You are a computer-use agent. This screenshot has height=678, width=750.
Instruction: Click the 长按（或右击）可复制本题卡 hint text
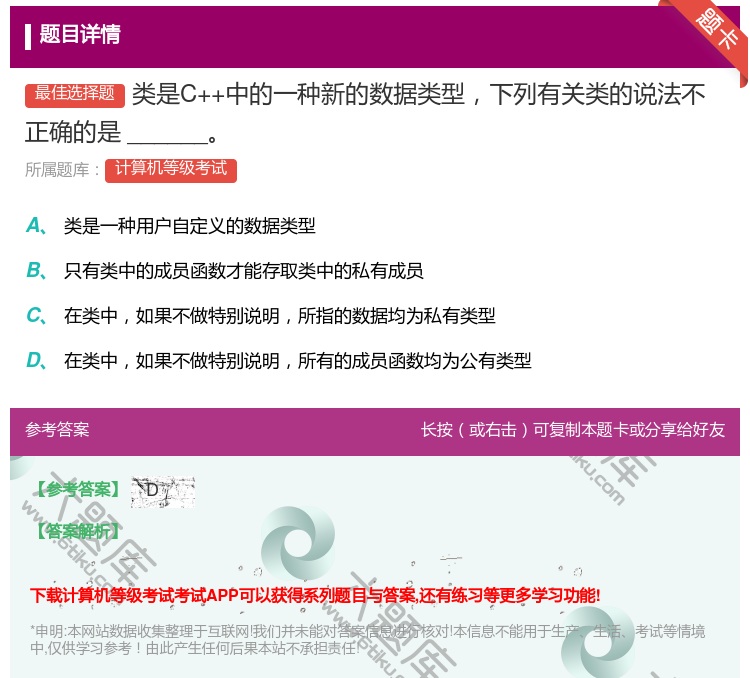click(x=573, y=430)
